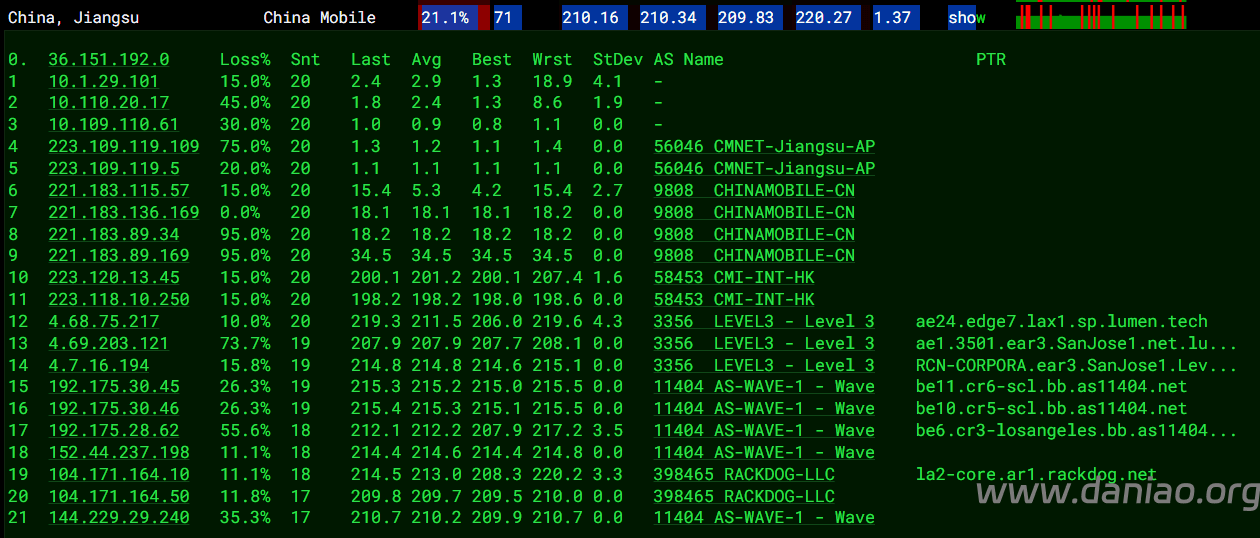
Task: Select the 'China, Jiangsu' location label
Action: point(74,18)
